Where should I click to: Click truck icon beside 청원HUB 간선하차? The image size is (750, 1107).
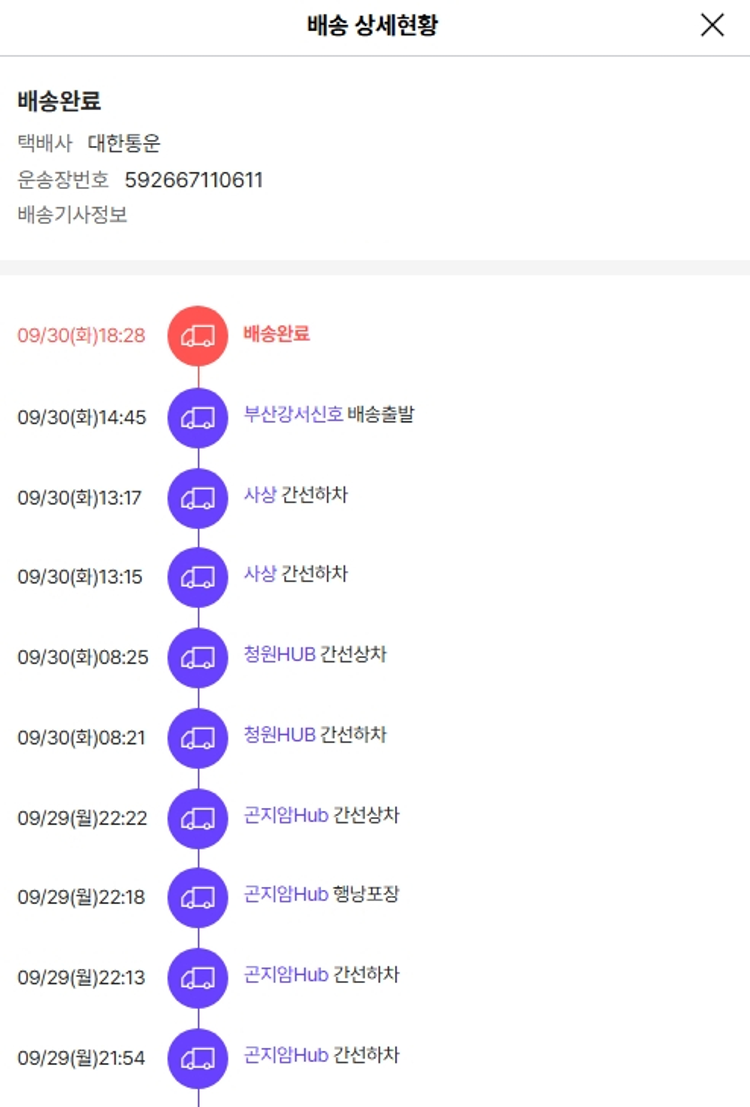[198, 738]
